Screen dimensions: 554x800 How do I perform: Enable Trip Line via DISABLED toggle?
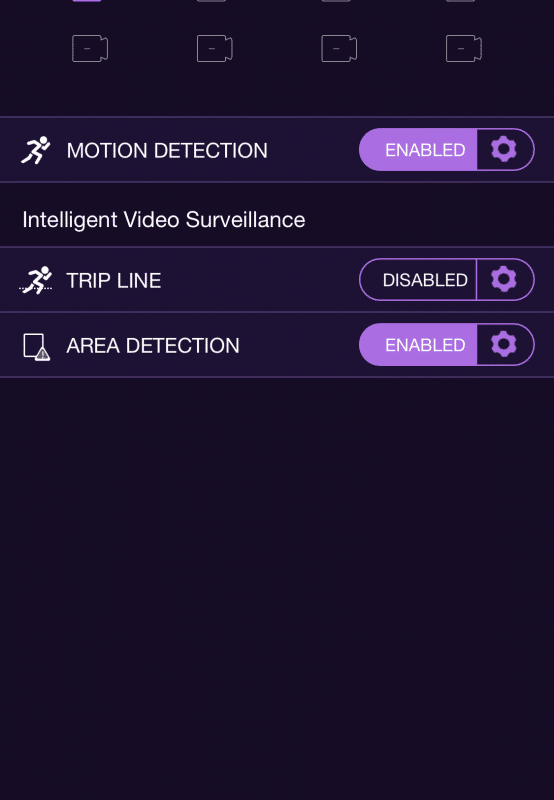[418, 280]
